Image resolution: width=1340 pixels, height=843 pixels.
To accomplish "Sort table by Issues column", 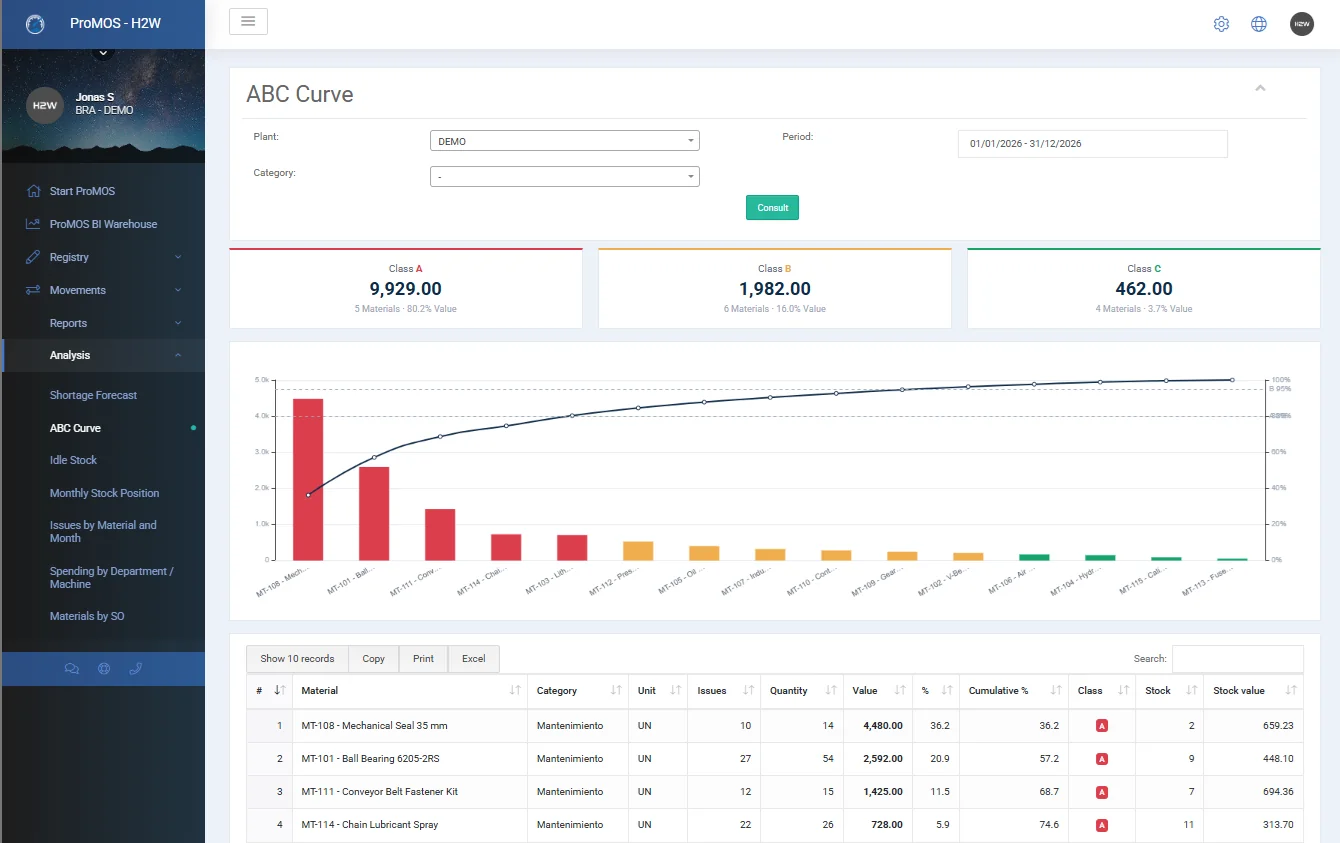I will pos(725,691).
